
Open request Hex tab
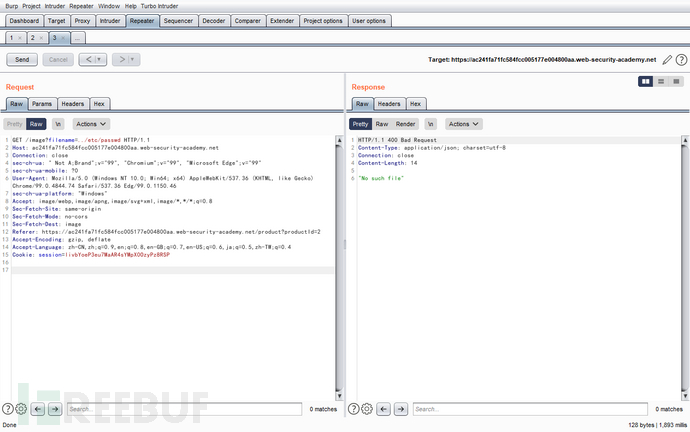pos(99,104)
